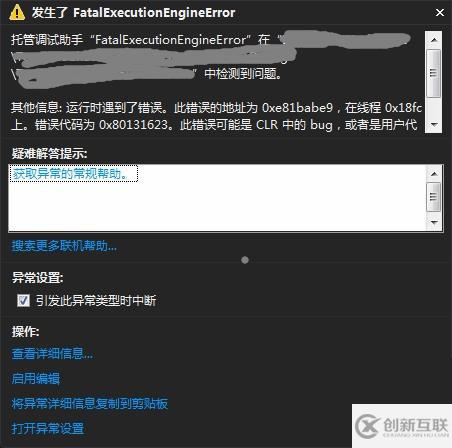Viewport: 452px width, 448px height.
Task: Click the empty white area of the troubleshooting tips list
Action: coord(217,207)
